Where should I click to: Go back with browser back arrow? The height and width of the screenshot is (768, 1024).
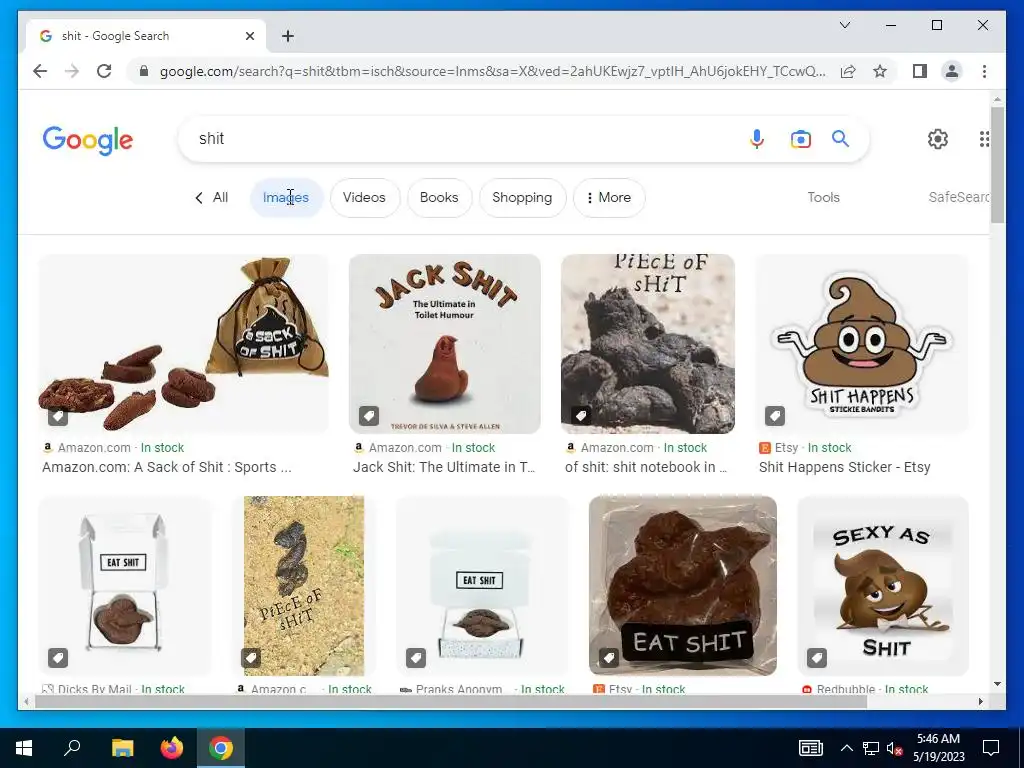click(40, 71)
